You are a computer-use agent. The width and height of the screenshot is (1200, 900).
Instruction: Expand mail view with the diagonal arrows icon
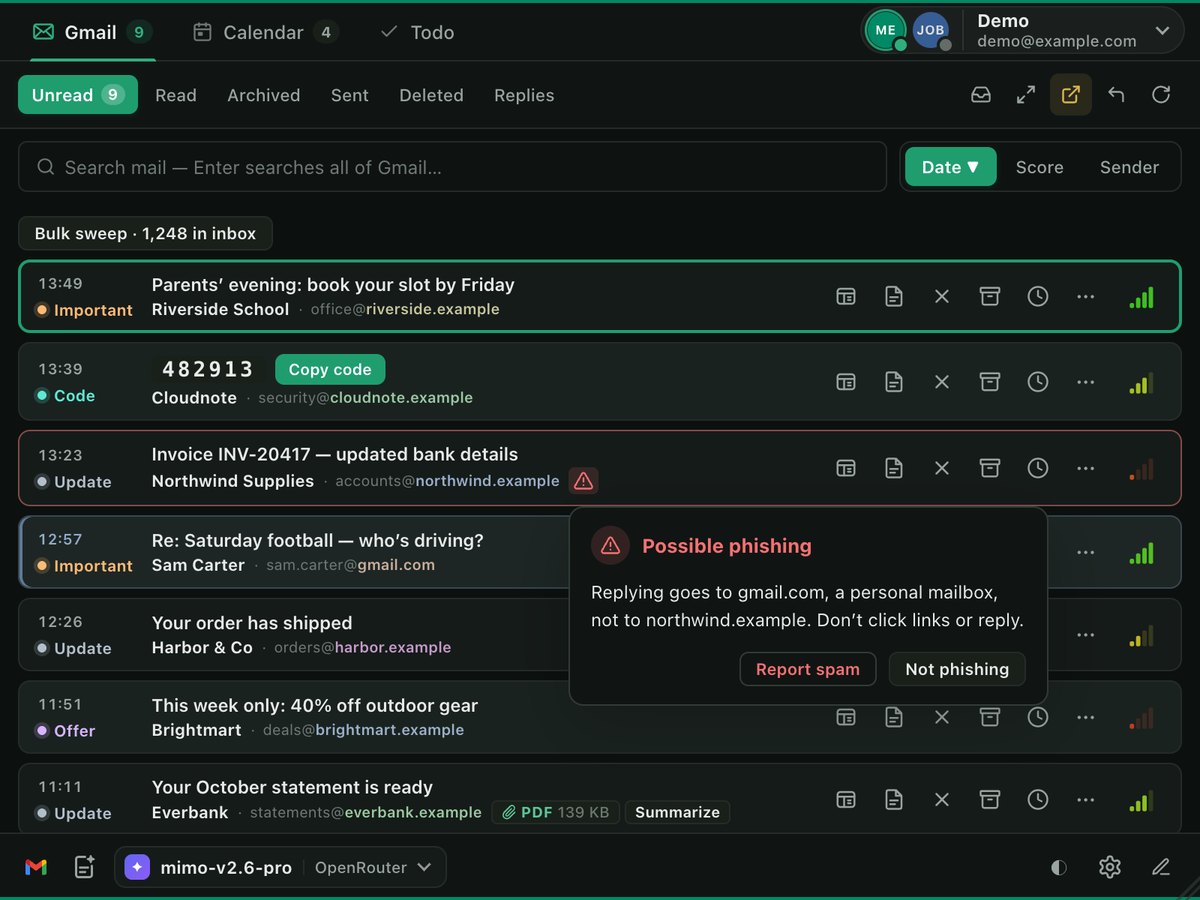1026,95
